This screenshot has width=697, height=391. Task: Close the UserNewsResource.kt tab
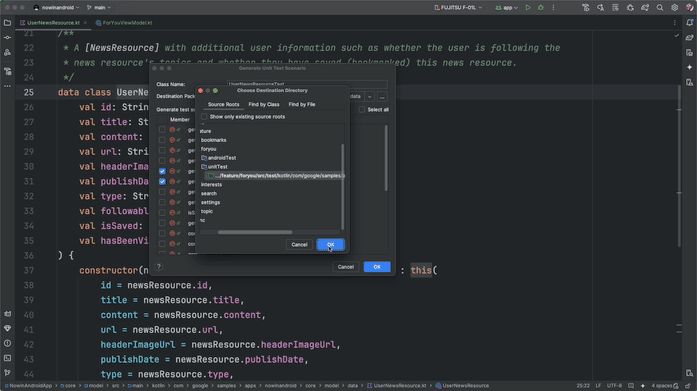(85, 23)
